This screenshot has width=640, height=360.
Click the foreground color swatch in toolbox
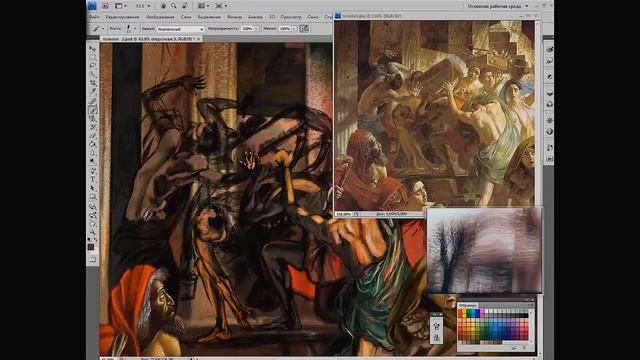click(91, 247)
